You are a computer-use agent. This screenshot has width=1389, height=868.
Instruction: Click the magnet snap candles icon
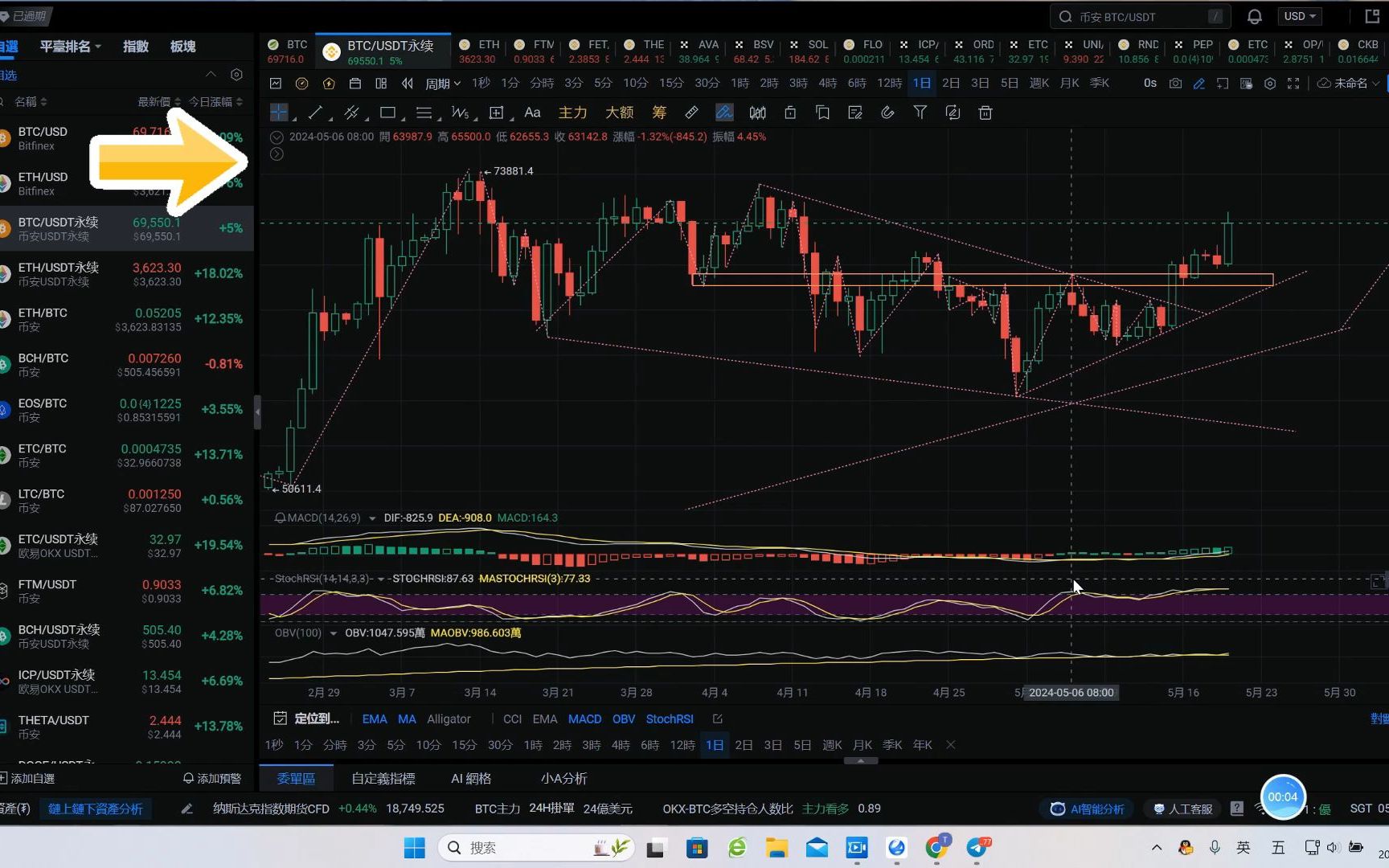[x=757, y=113]
